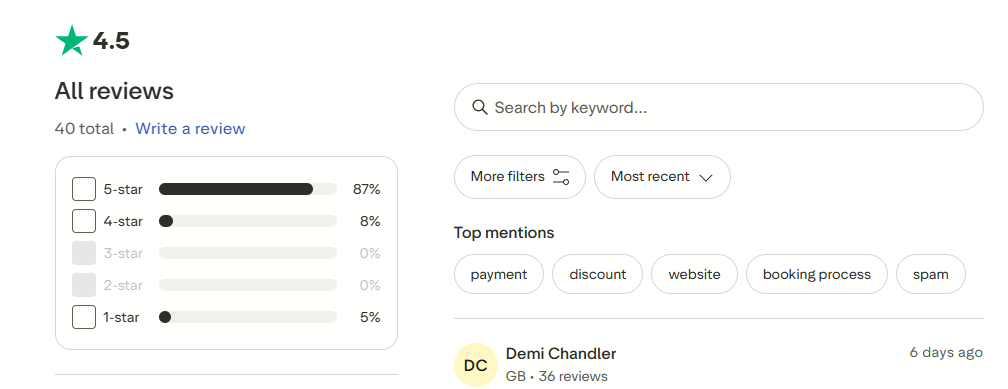Choose the spam mention tag
Viewport: 1008px width, 389px height.
(931, 274)
